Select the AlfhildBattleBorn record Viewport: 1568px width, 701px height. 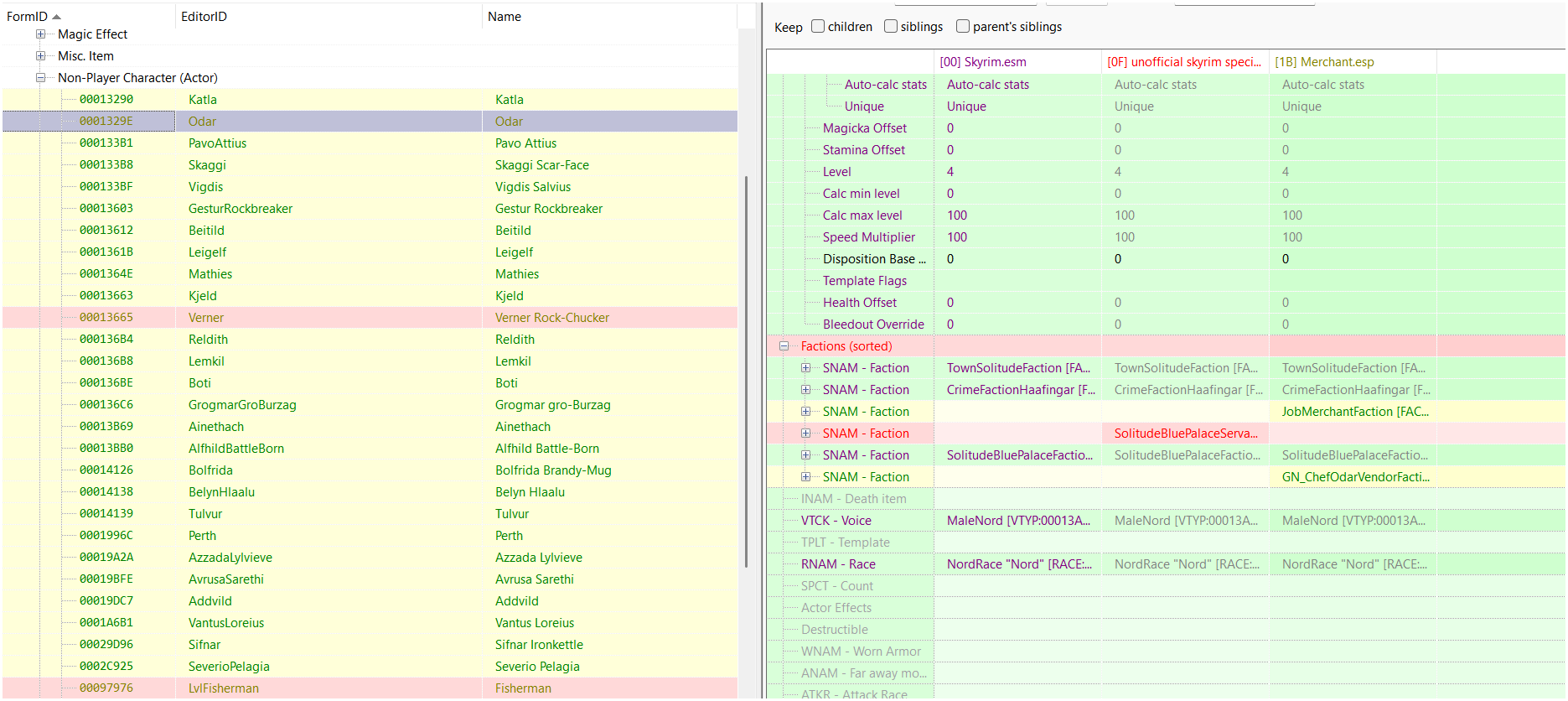(x=370, y=449)
